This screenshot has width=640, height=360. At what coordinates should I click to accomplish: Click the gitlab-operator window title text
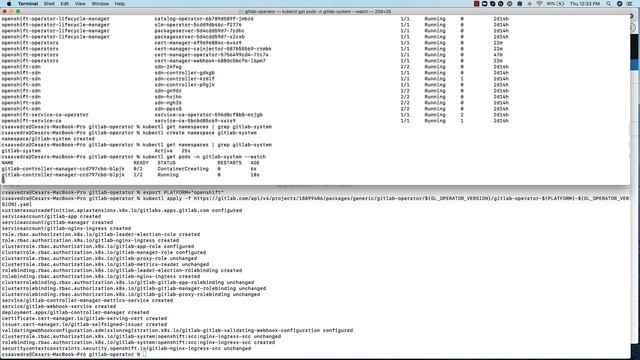tap(318, 11)
